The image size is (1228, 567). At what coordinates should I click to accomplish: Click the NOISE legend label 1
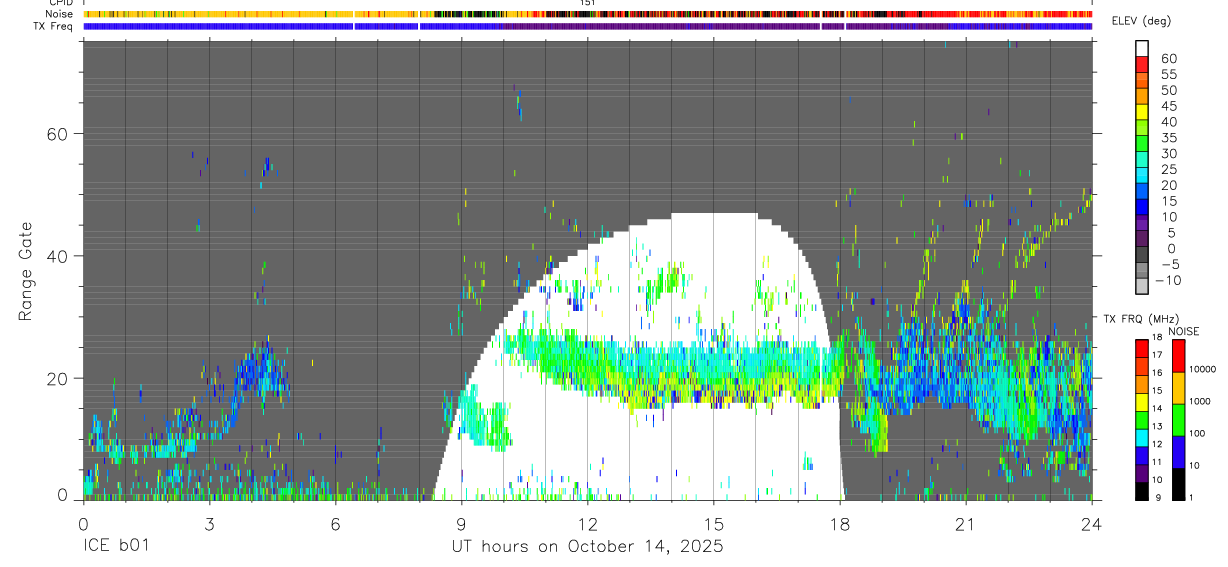click(x=1192, y=496)
